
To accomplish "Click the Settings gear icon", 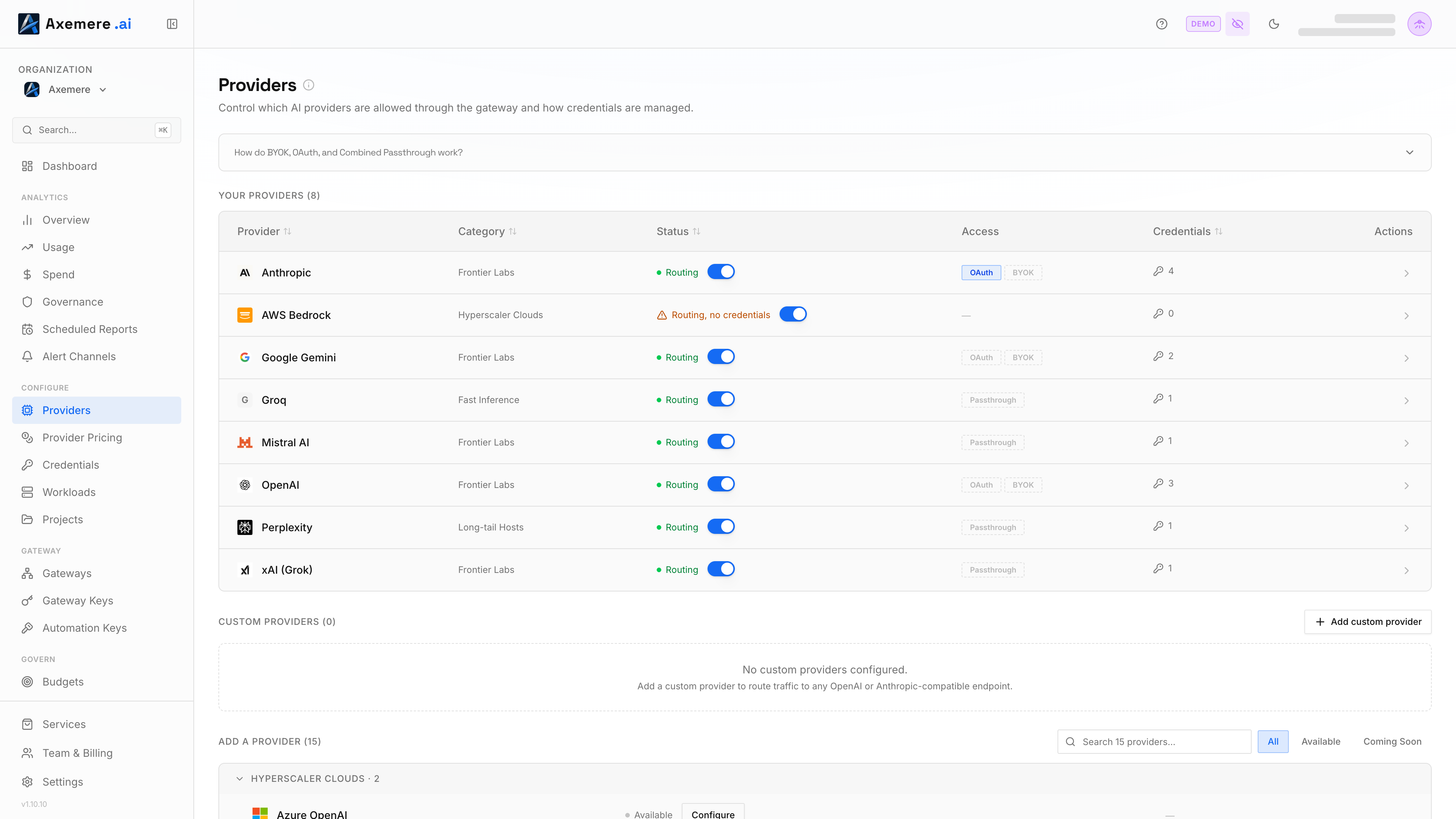I will pos(27,782).
